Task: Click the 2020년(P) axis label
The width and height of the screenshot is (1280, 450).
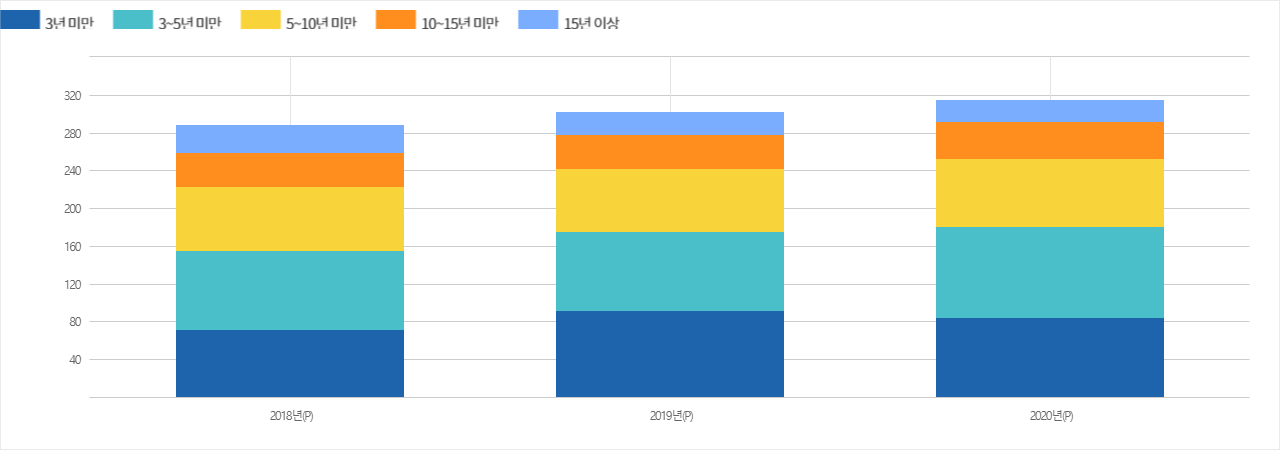Action: click(x=1051, y=416)
